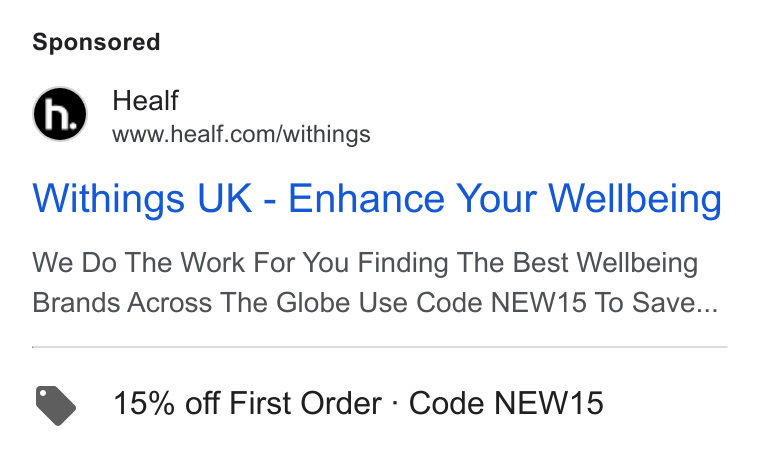The height and width of the screenshot is (464, 760).
Task: Open the www.healf.com/withings display URL
Action: click(241, 134)
